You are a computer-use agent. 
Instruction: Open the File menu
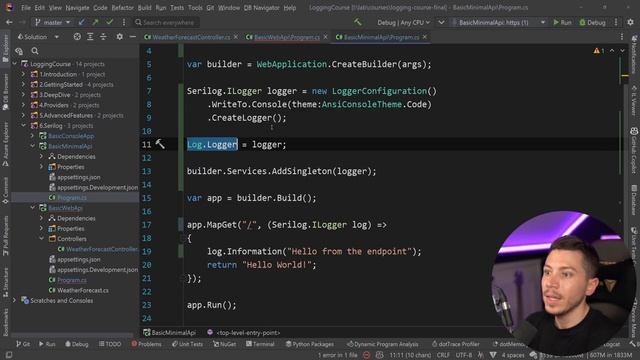click(26, 8)
